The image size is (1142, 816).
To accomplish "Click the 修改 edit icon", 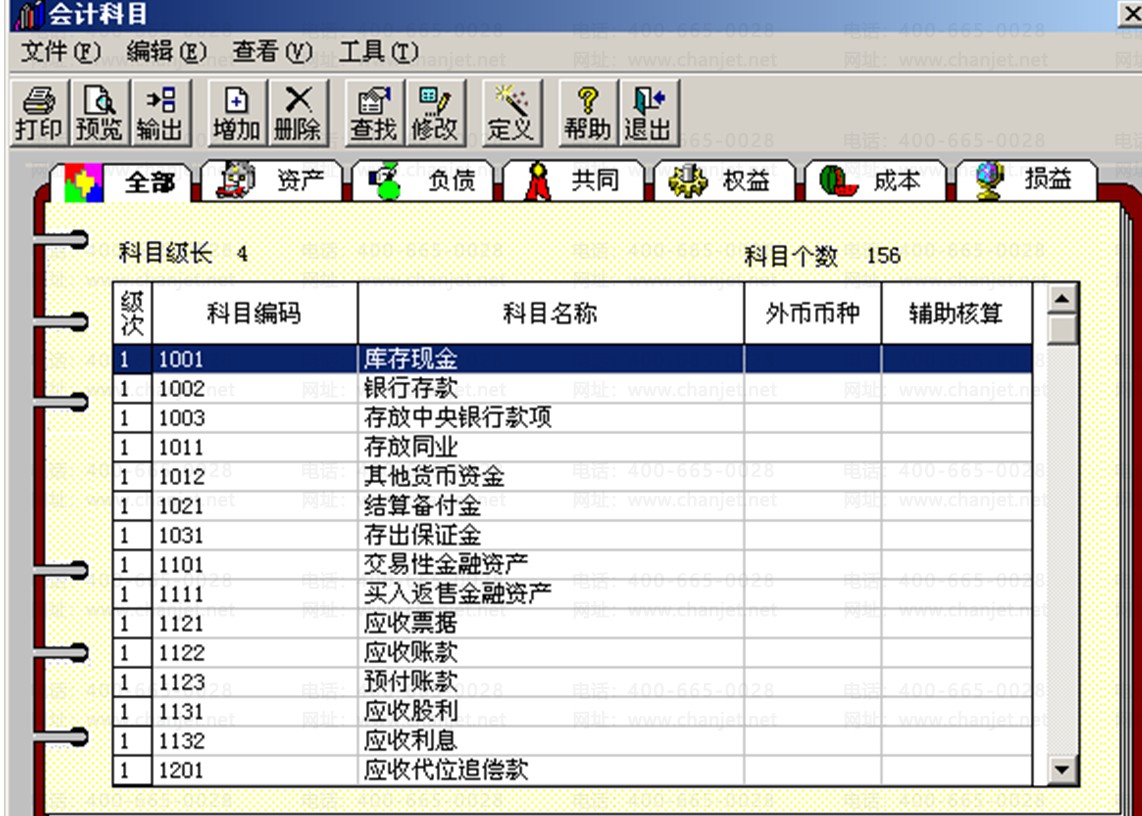I will (434, 113).
